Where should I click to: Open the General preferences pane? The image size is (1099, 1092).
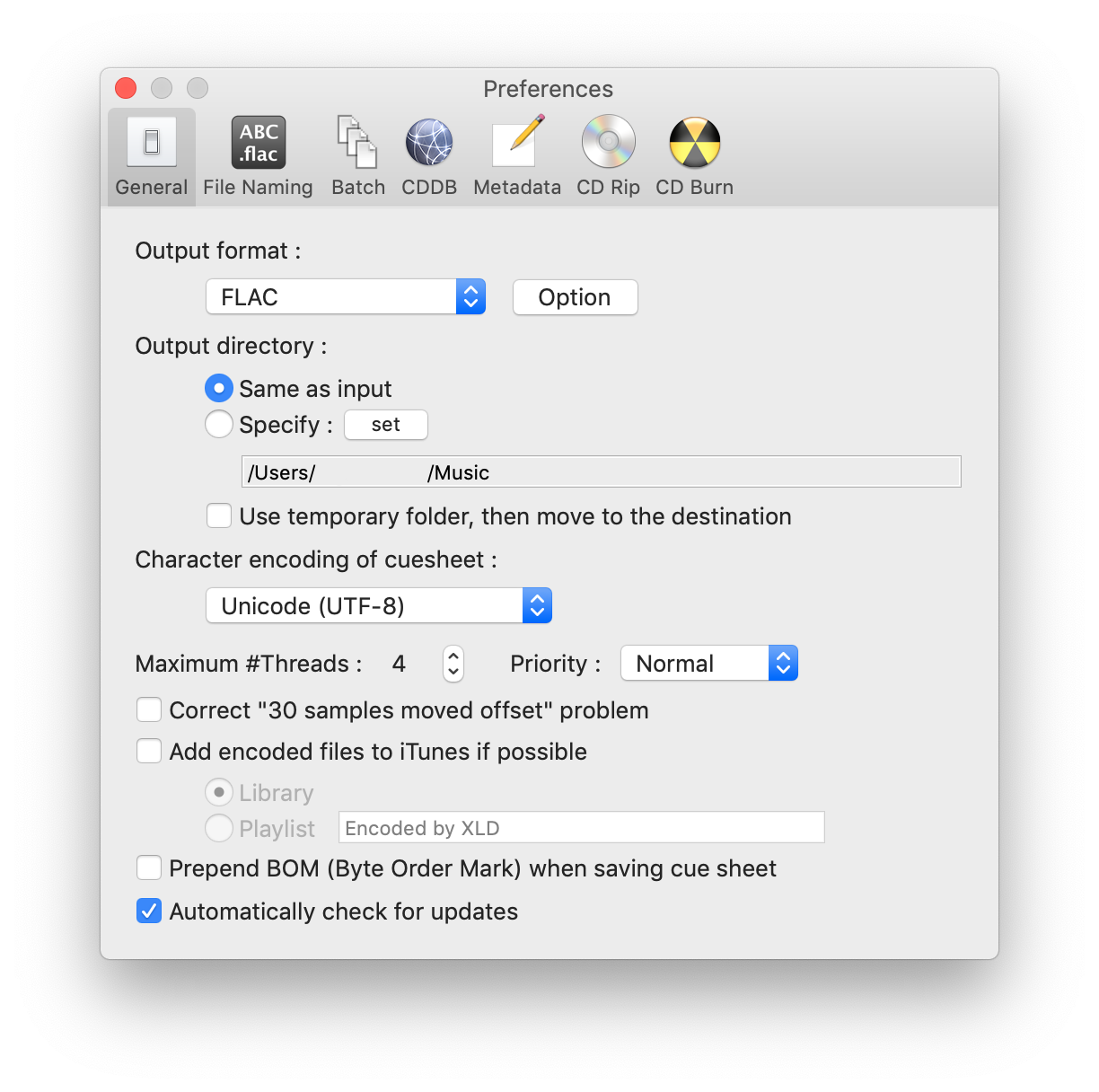click(151, 154)
